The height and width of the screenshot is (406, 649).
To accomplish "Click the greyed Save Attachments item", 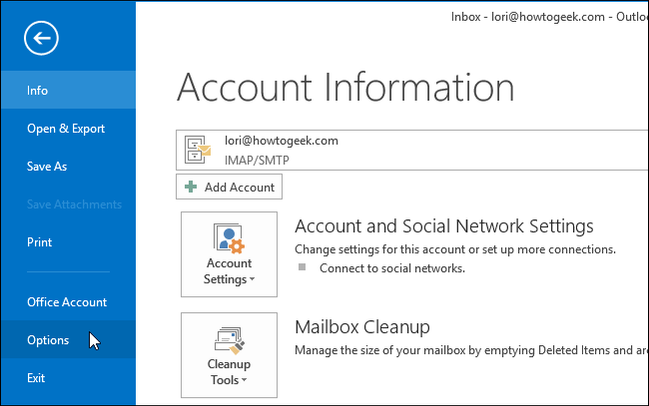I will 68,204.
